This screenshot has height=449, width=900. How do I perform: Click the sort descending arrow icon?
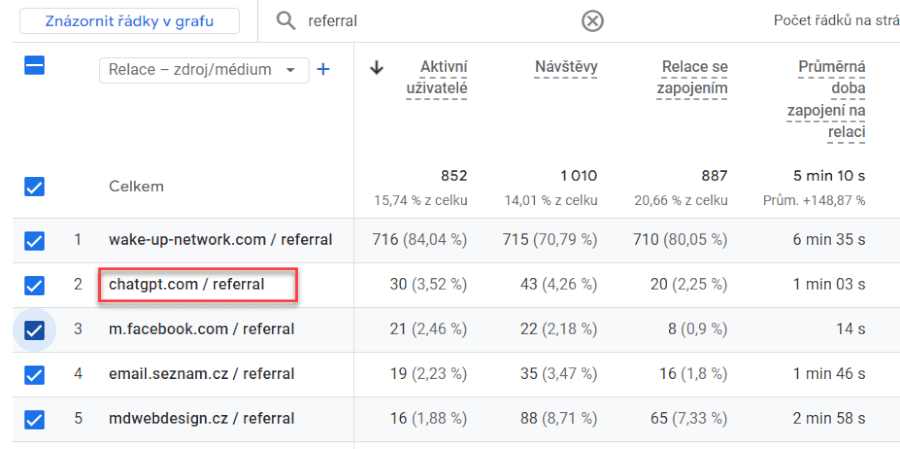coord(377,68)
